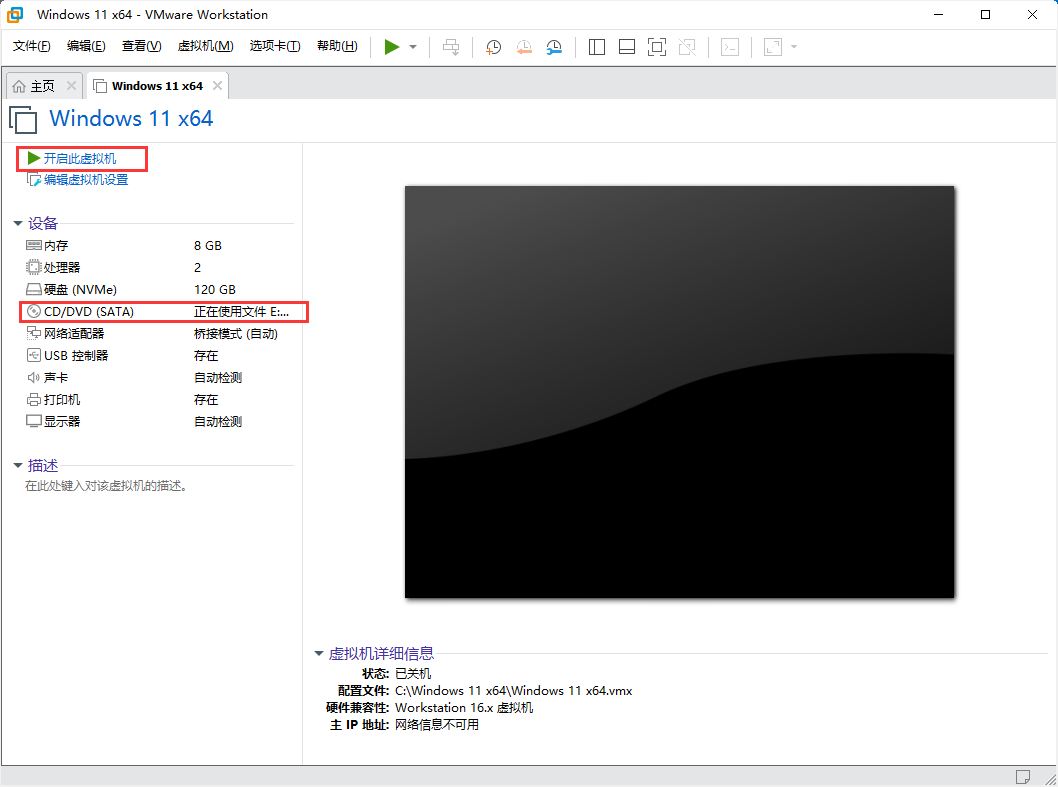Select the CD/DVD (SATA) device row

(x=159, y=312)
